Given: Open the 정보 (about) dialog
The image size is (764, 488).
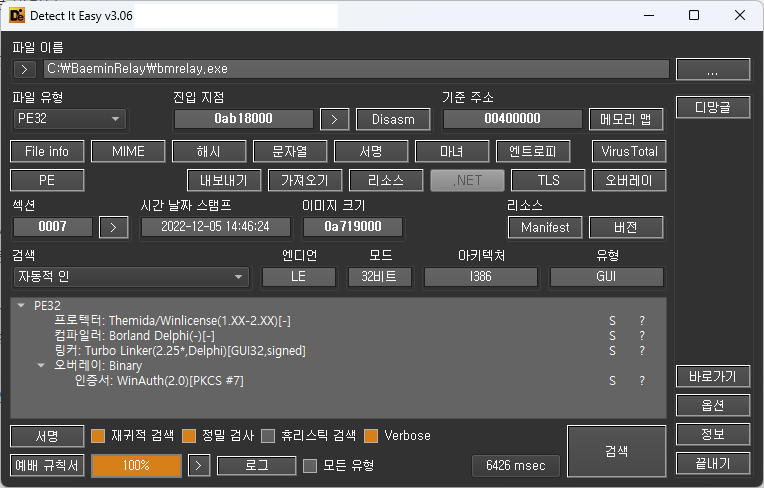Looking at the screenshot, I should tap(713, 434).
